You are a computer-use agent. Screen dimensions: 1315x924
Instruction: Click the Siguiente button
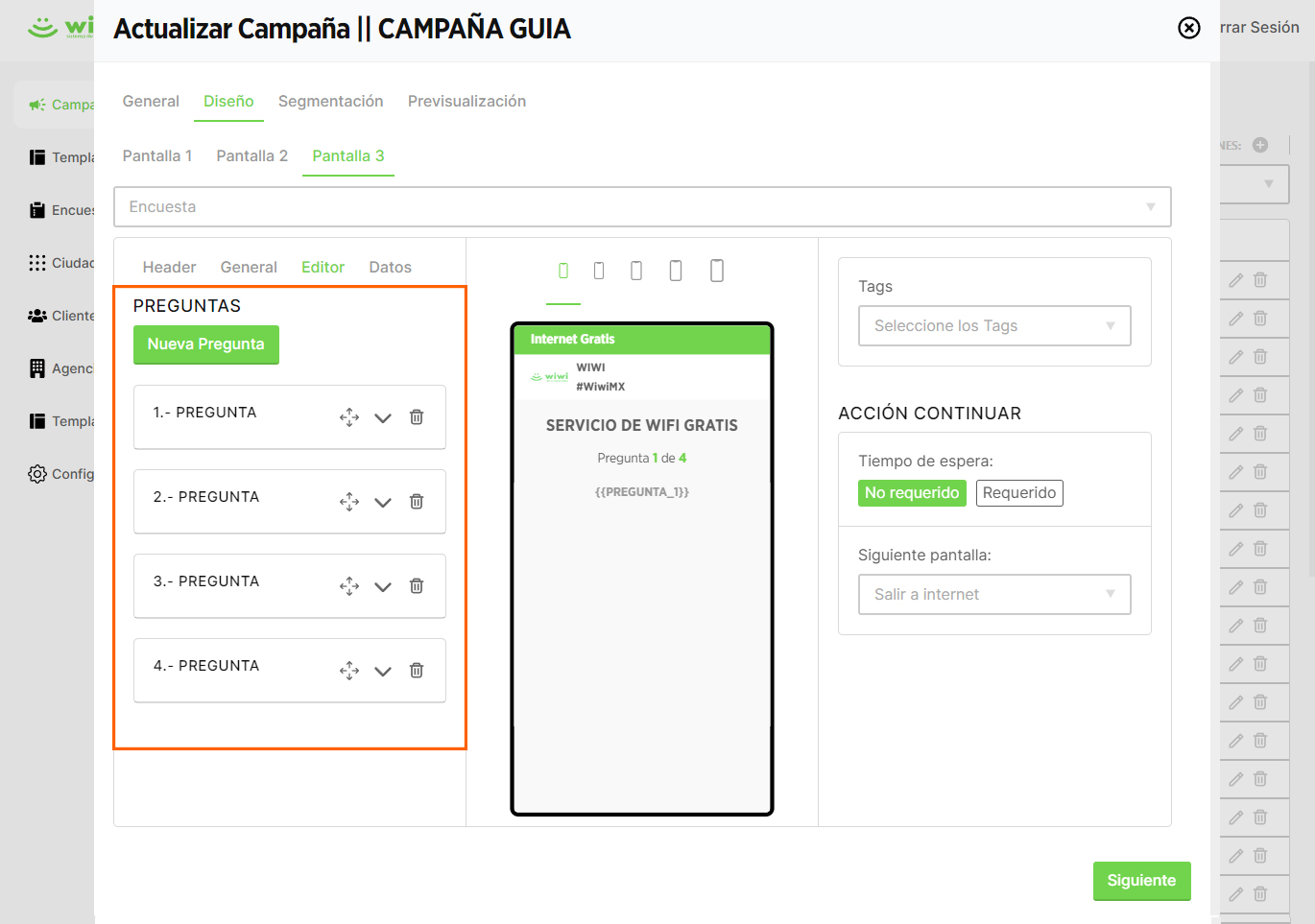1141,881
